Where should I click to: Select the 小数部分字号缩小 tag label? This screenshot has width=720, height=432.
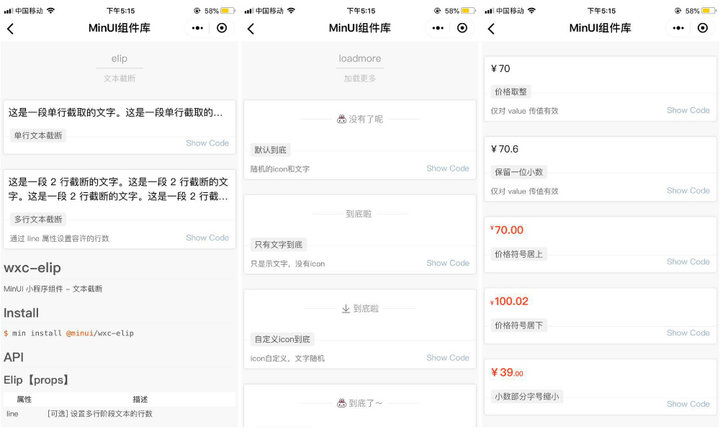[x=527, y=396]
